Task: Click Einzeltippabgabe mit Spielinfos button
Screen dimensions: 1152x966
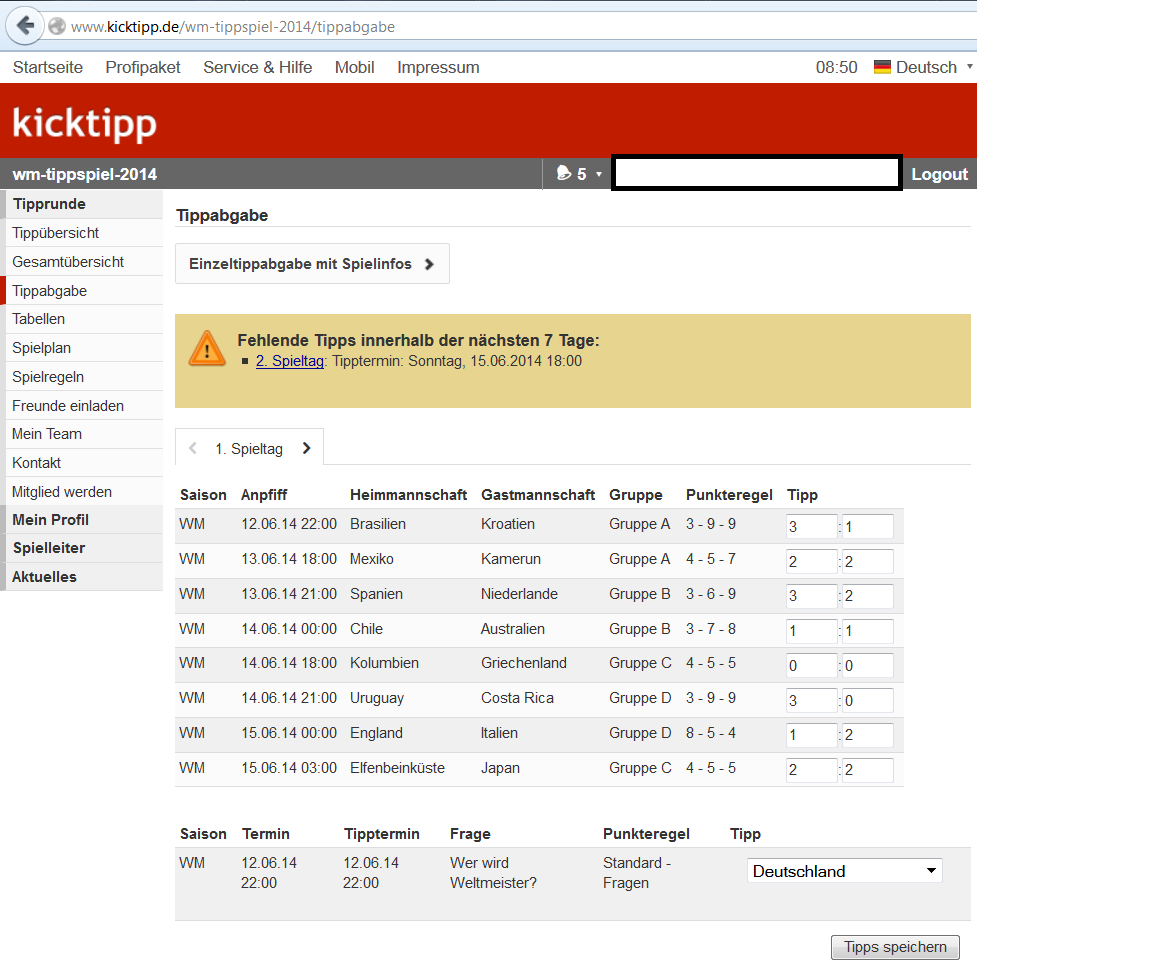Action: tap(311, 264)
